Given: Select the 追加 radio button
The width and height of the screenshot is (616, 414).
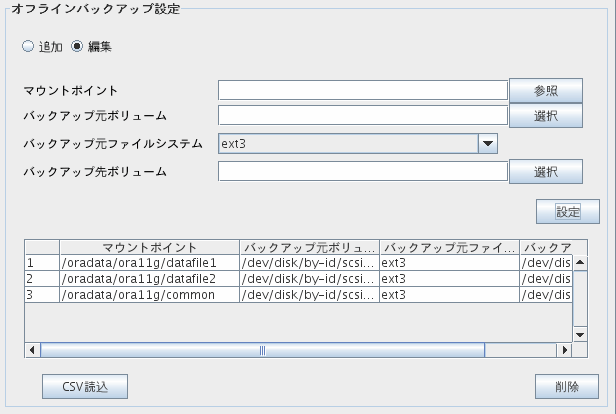Looking at the screenshot, I should [x=28, y=46].
